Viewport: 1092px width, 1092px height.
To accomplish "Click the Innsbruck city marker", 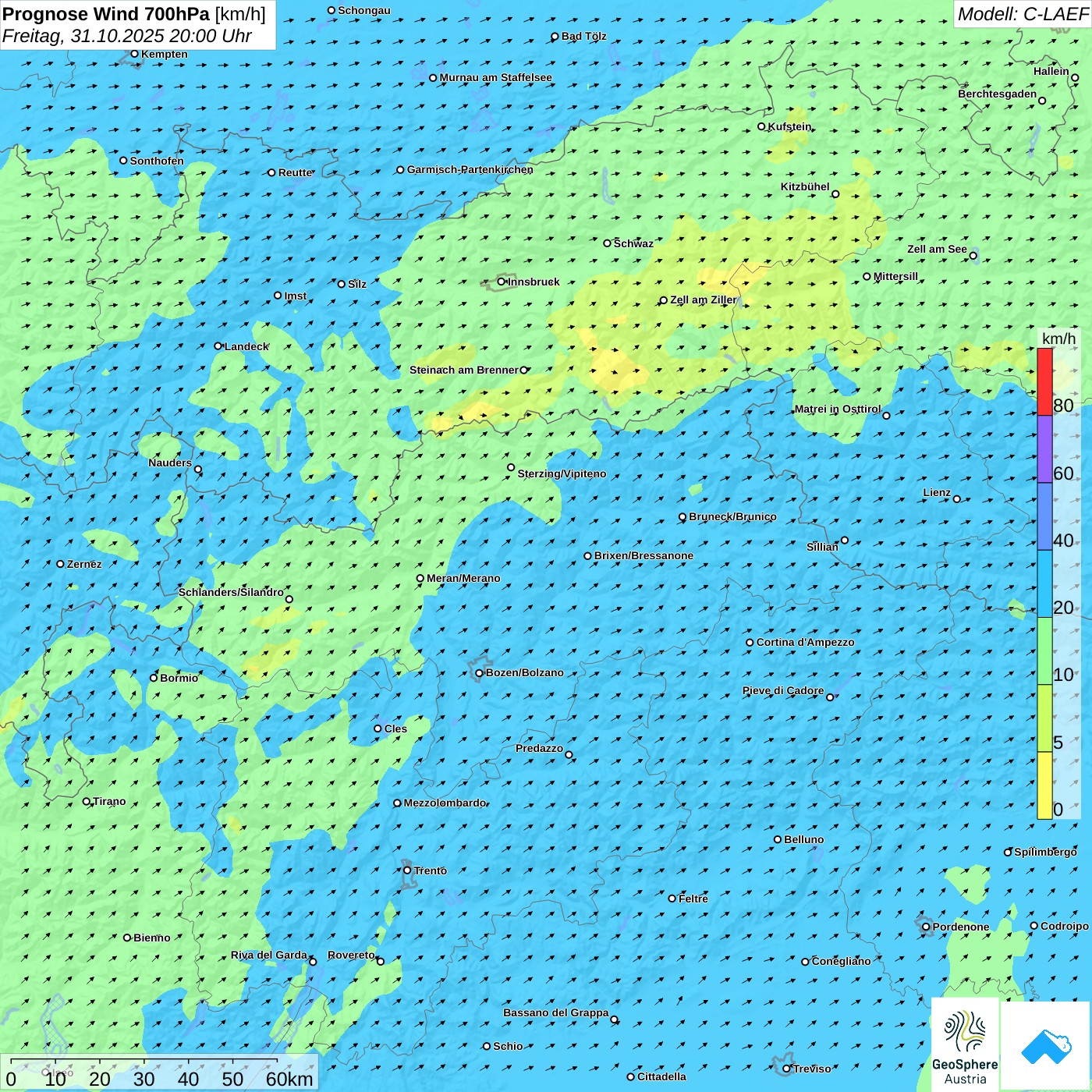I will coord(502,282).
